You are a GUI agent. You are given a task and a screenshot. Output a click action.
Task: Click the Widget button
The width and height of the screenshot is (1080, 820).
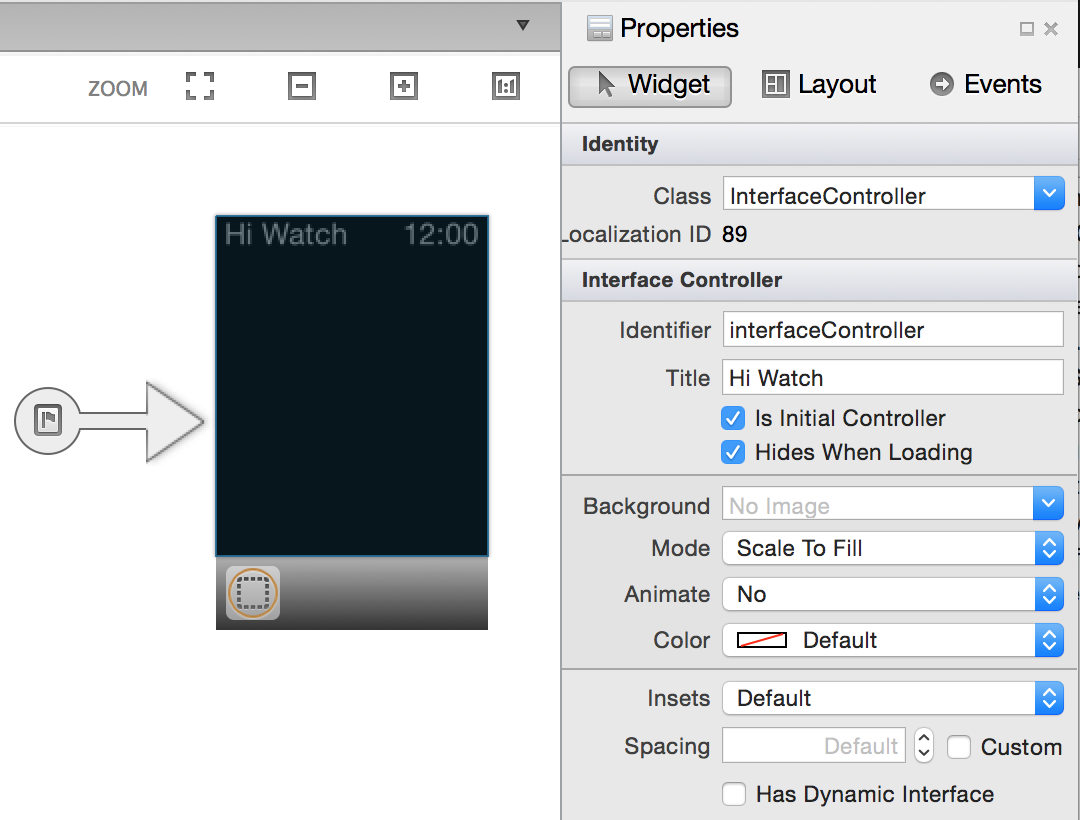pos(649,86)
